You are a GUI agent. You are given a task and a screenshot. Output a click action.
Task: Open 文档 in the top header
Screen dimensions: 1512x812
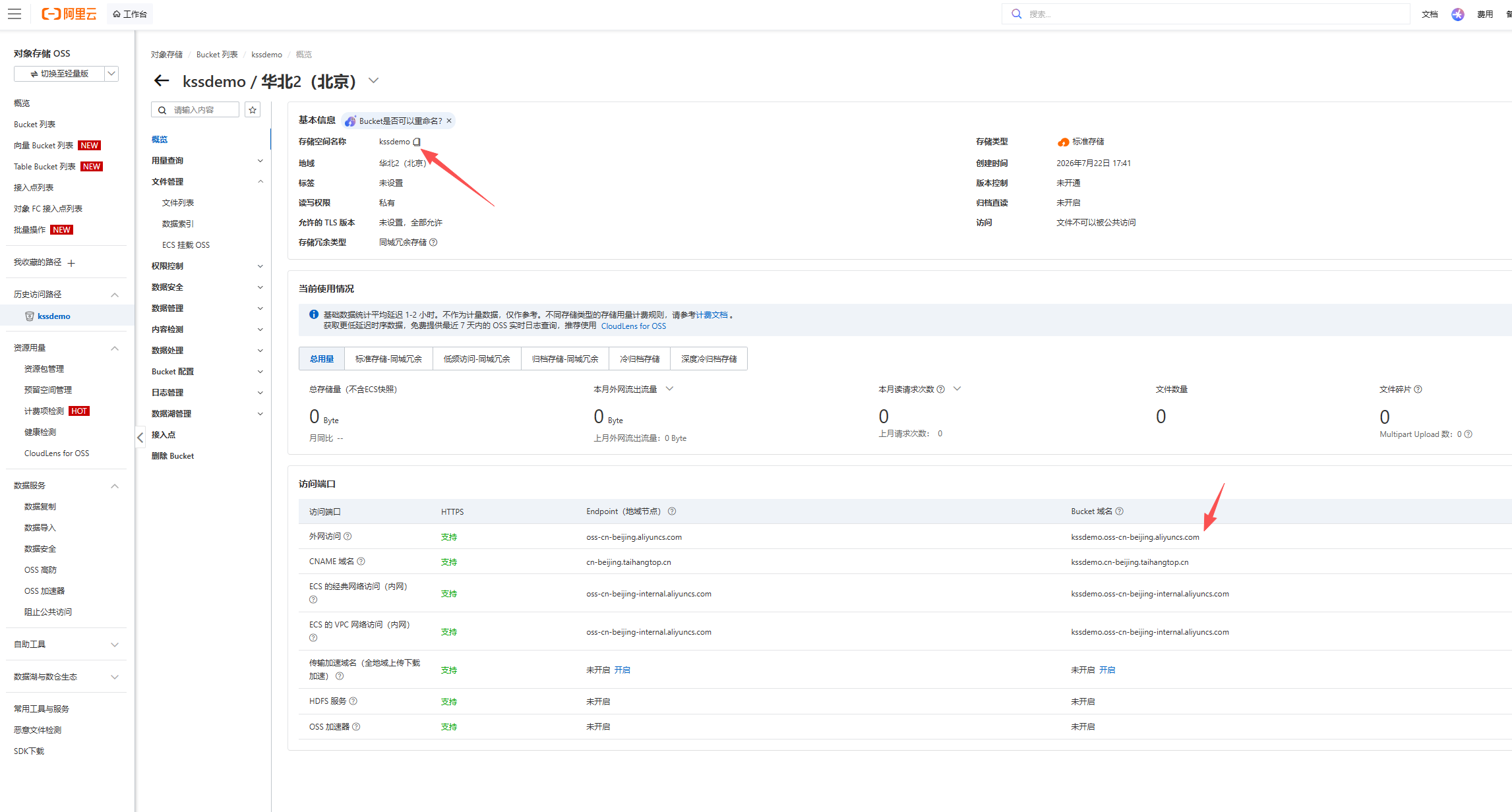(1430, 14)
